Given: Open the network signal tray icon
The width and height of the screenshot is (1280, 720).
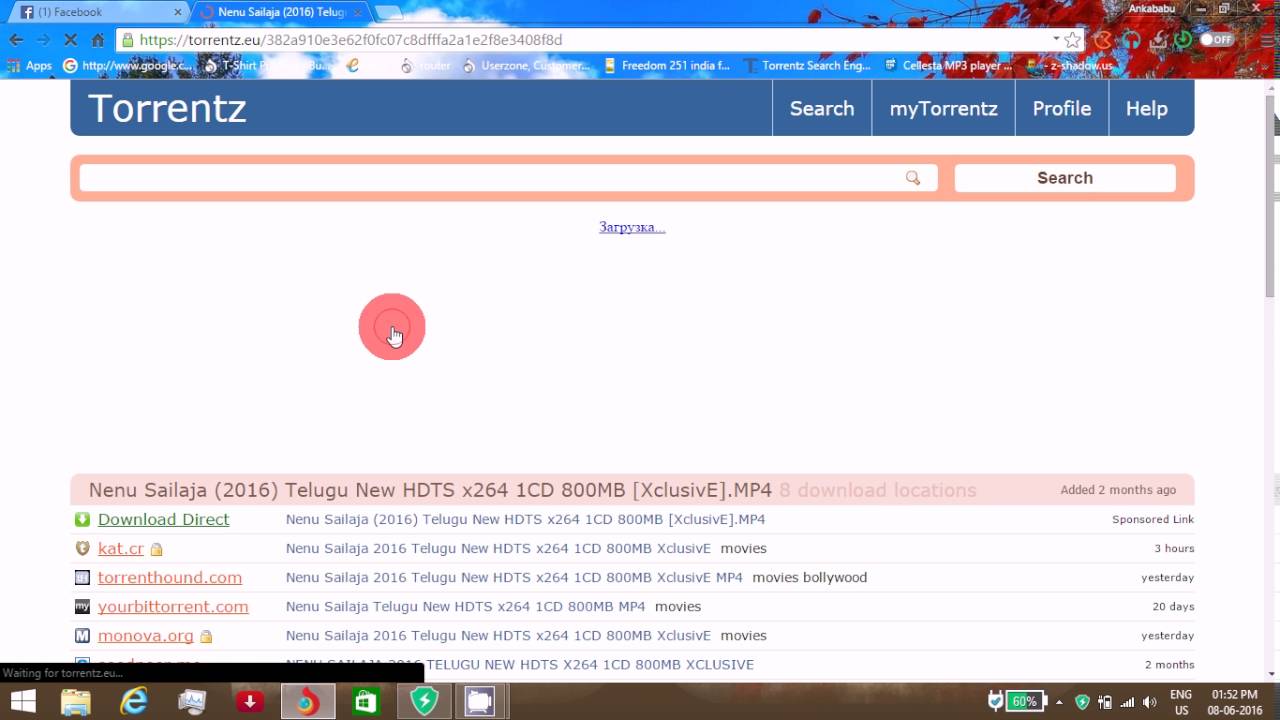Looking at the screenshot, I should (1128, 702).
